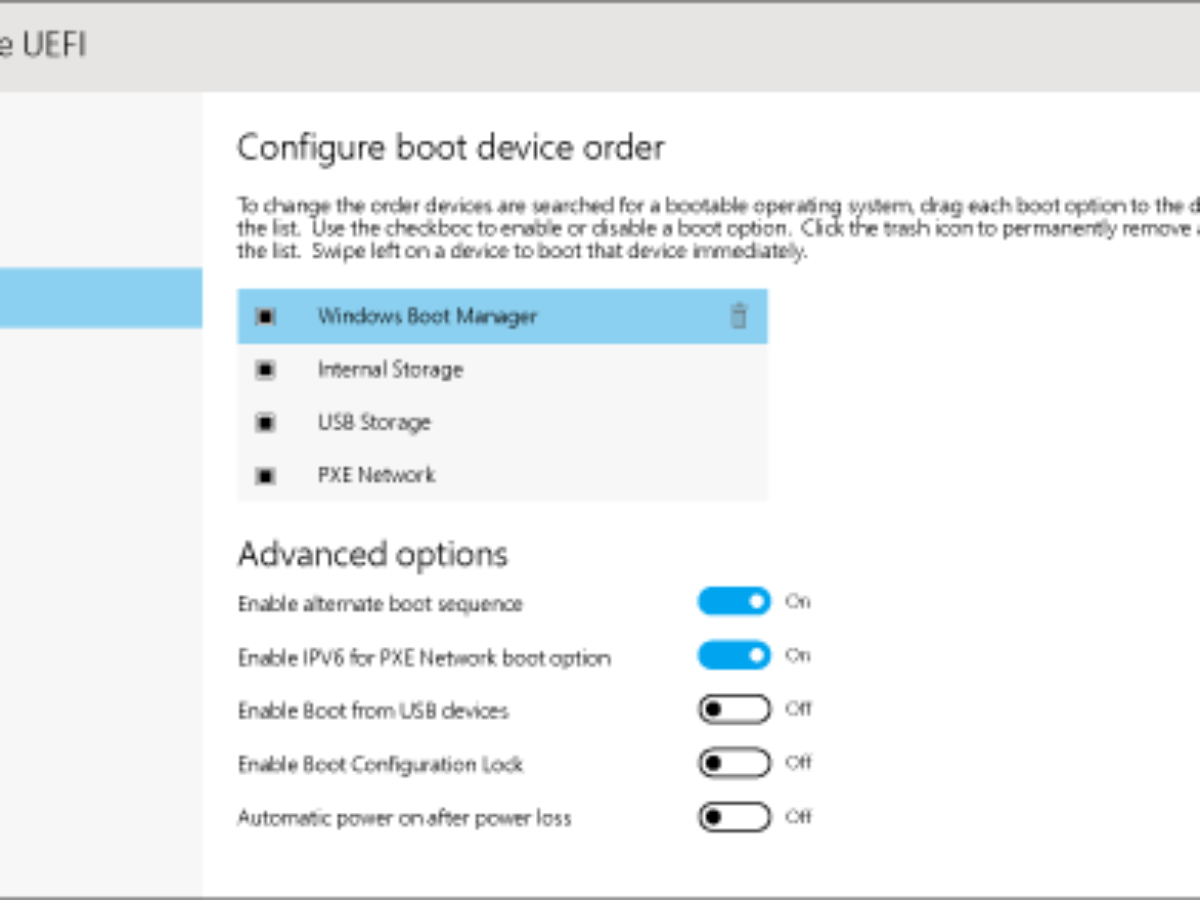
Task: Toggle the Windows Boot Manager checkbox
Action: coord(265,316)
